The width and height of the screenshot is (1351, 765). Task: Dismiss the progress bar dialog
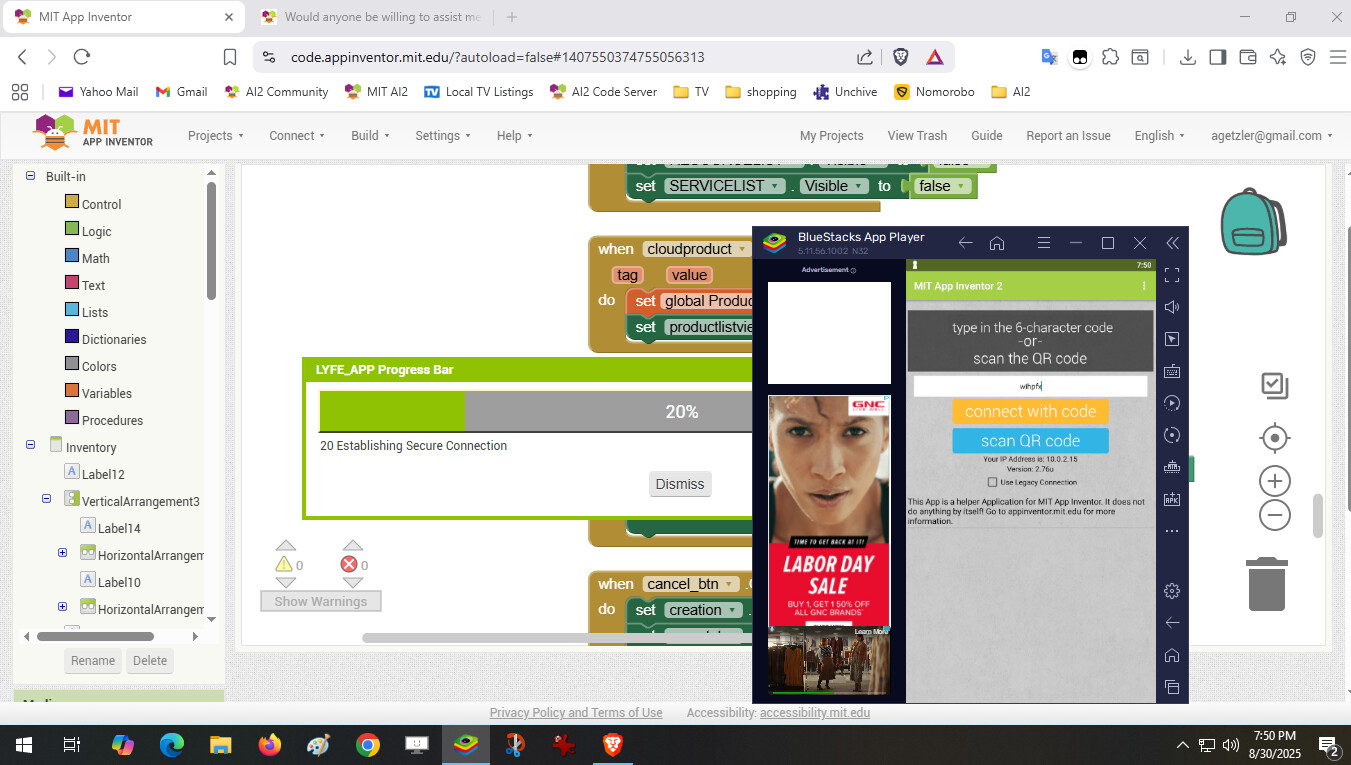(680, 484)
